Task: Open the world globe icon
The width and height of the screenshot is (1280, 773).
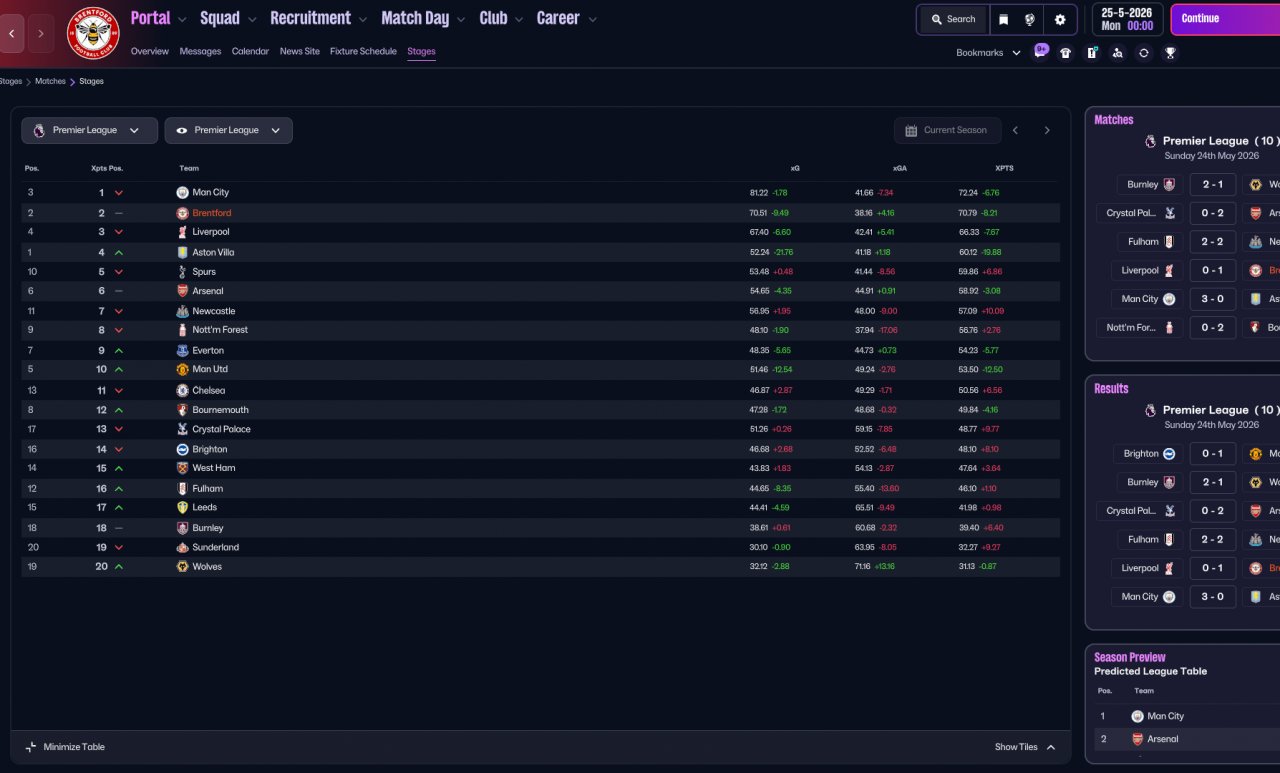Action: (1030, 19)
